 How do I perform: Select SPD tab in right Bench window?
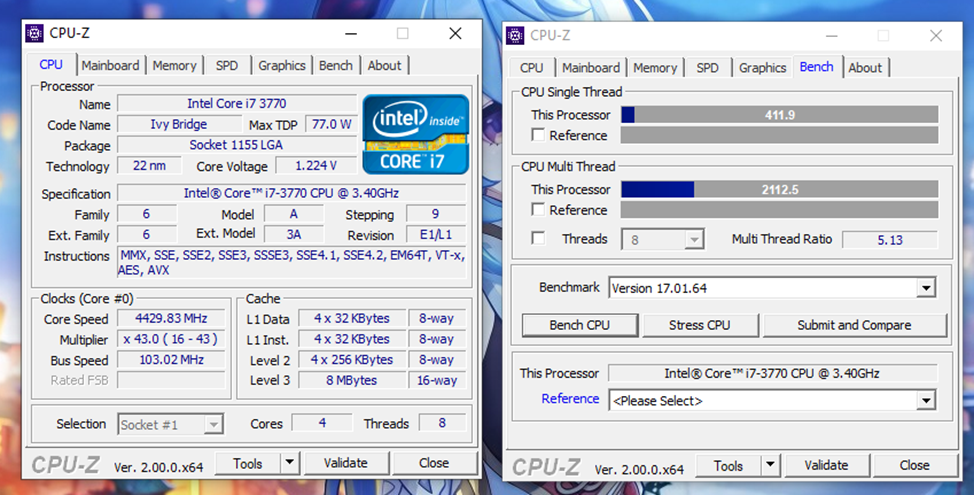[708, 68]
